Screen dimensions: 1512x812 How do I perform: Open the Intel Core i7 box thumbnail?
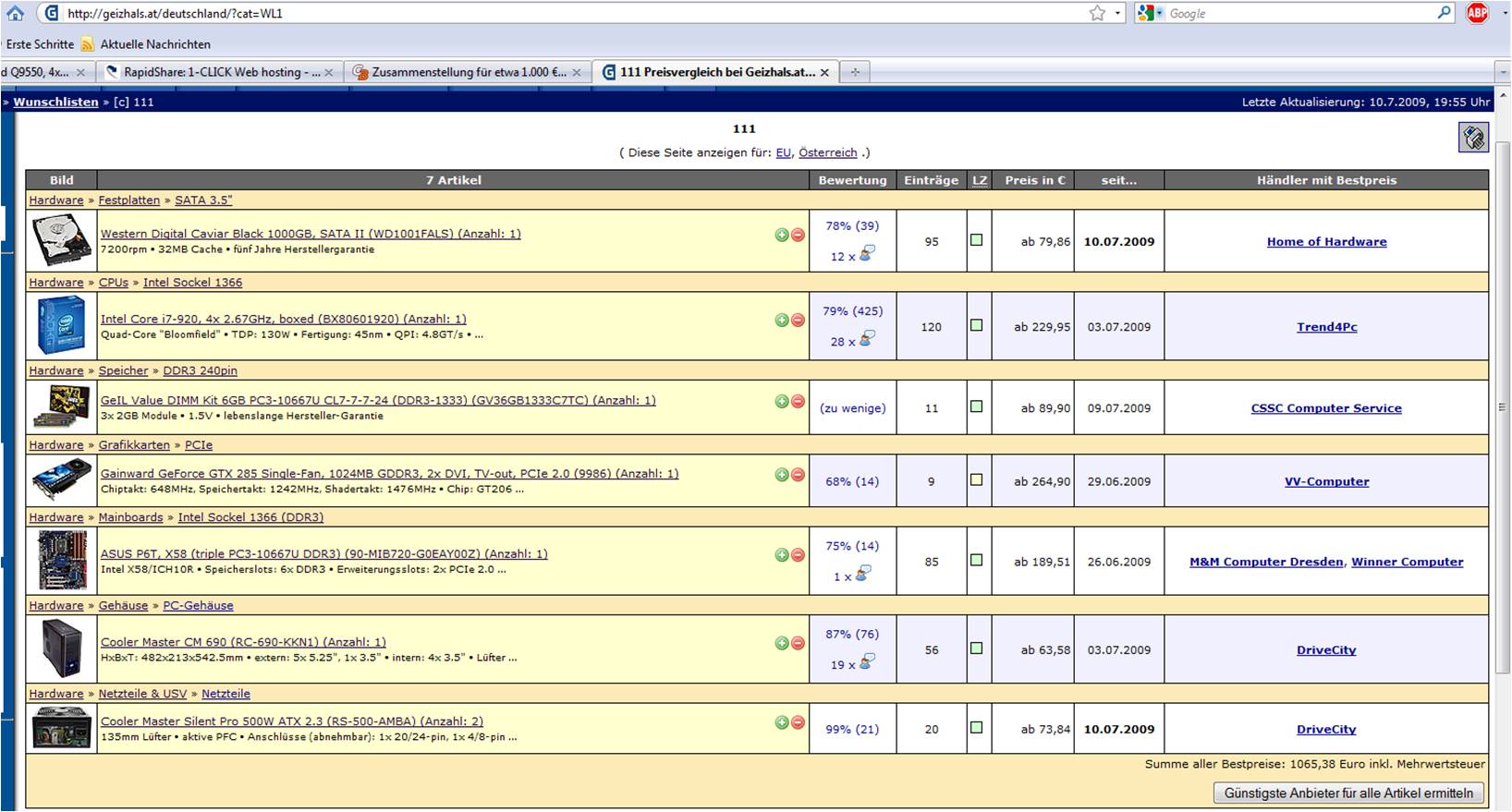click(x=62, y=325)
